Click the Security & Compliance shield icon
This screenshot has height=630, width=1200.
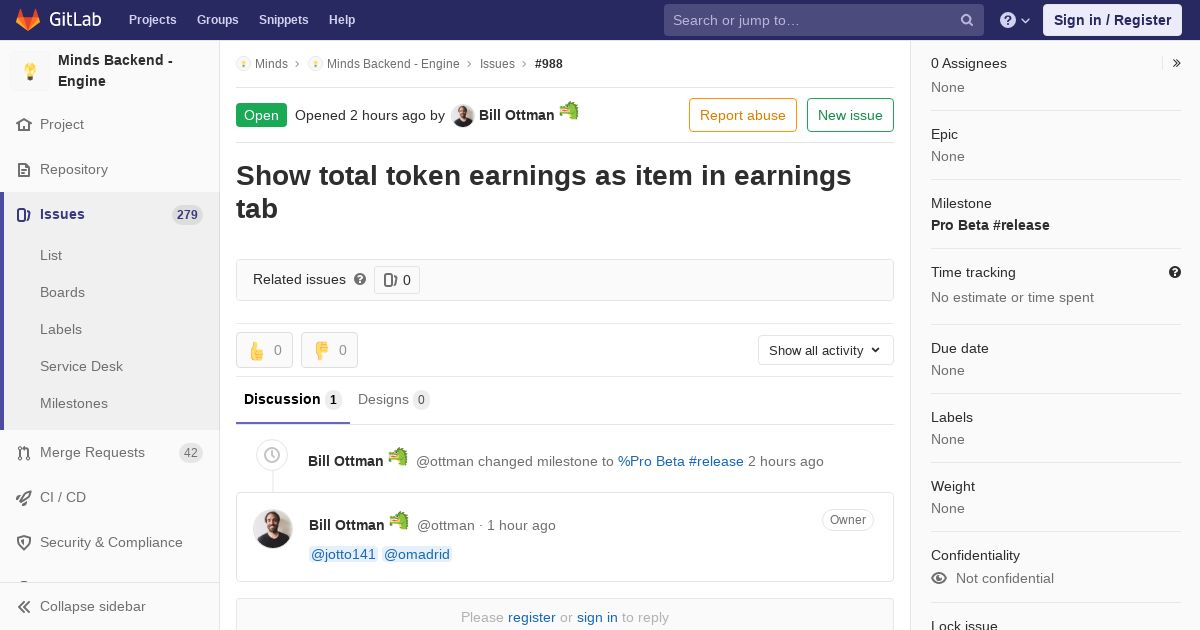24,543
